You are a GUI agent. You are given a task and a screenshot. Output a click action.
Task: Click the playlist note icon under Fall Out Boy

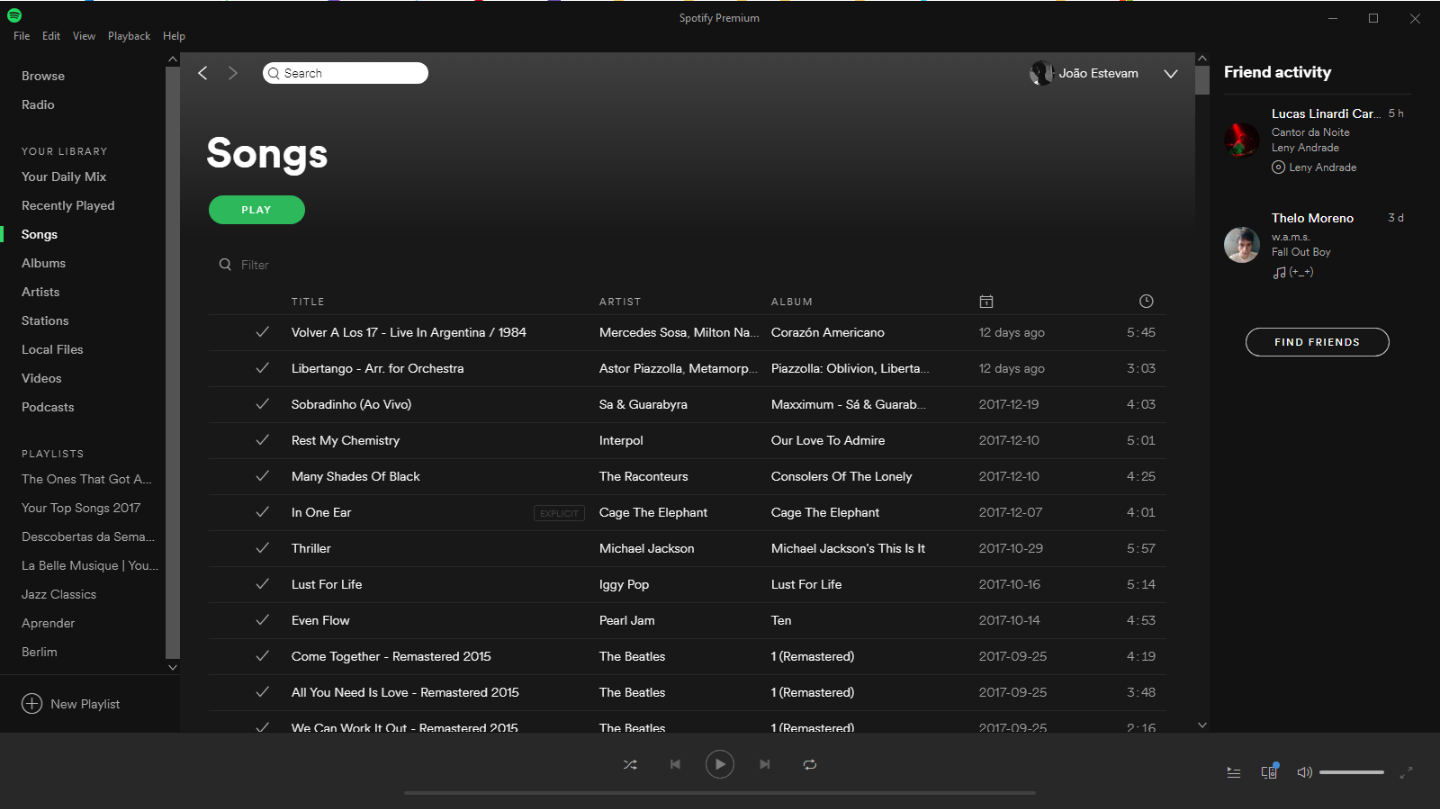pyautogui.click(x=1278, y=272)
